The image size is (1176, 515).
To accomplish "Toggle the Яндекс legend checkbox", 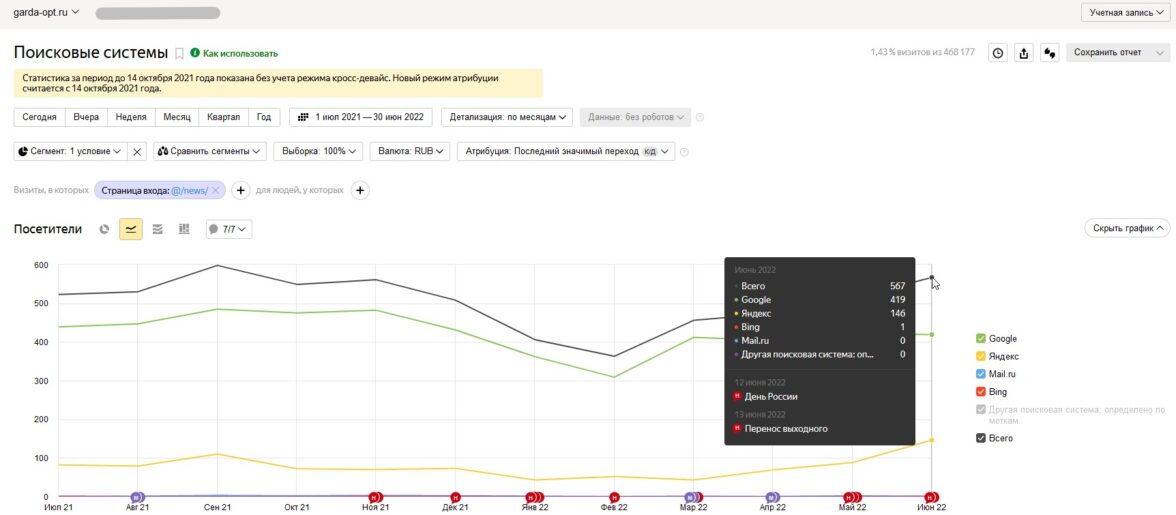I will coord(980,356).
